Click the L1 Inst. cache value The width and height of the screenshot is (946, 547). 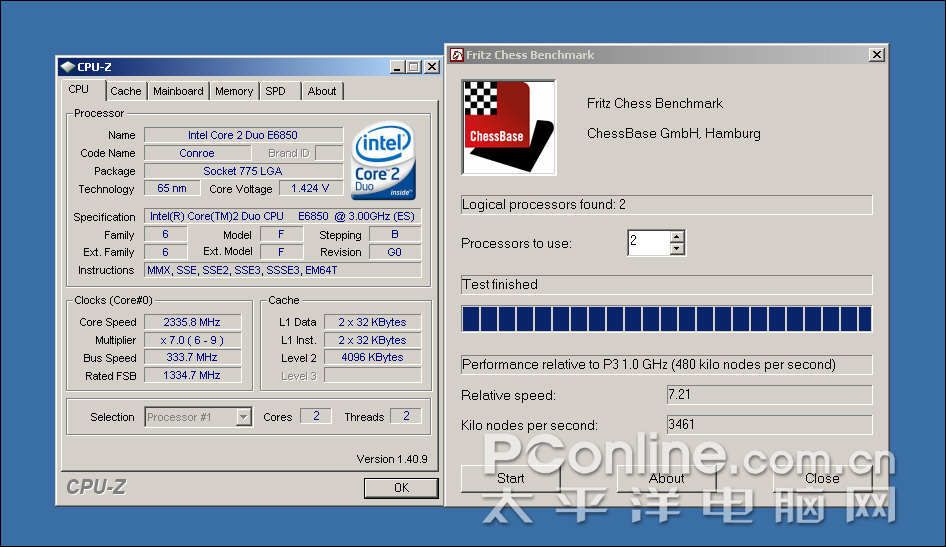coord(372,340)
